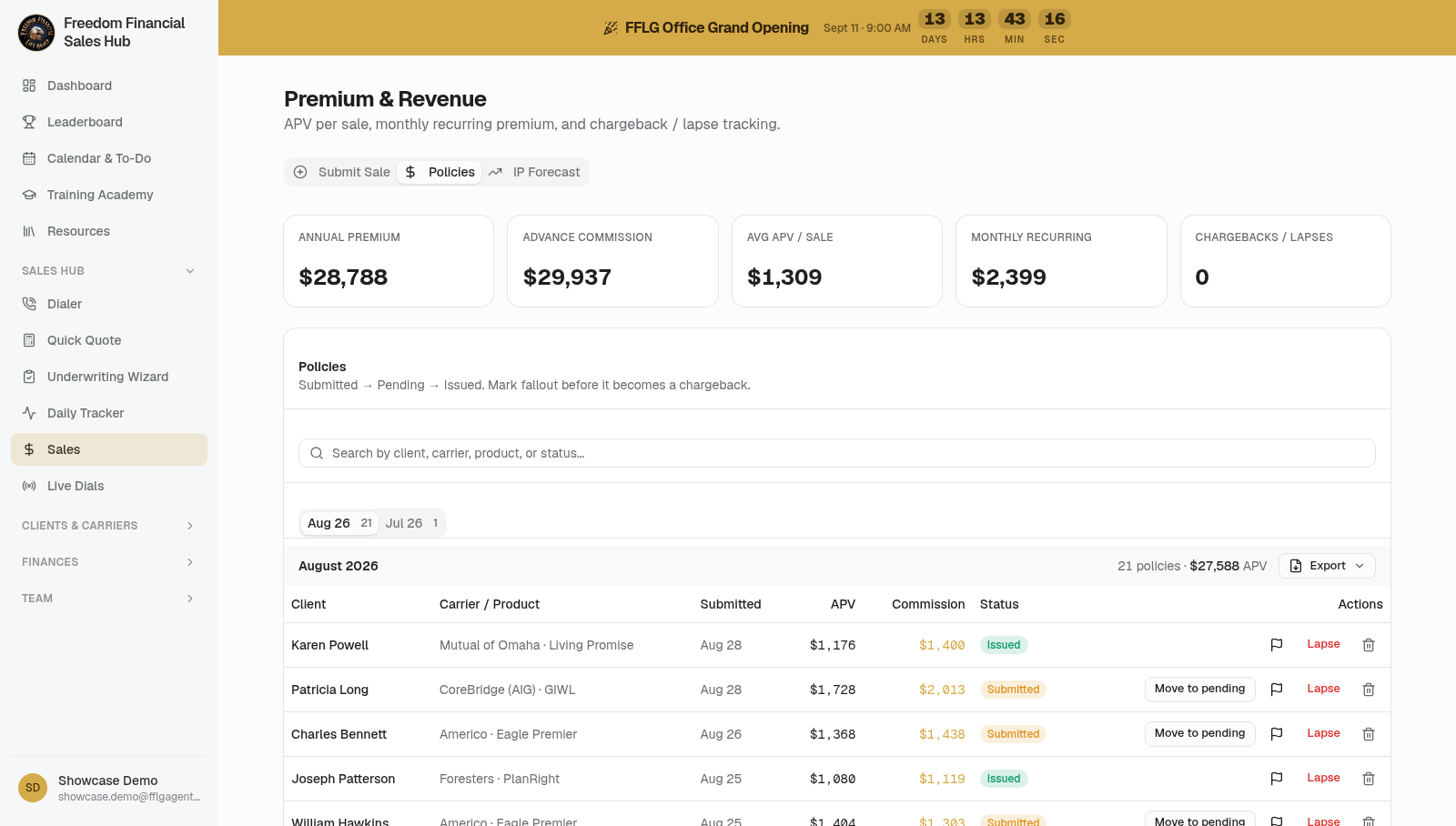Click Charles Bennett client name
The image size is (1456, 826).
[x=339, y=734]
